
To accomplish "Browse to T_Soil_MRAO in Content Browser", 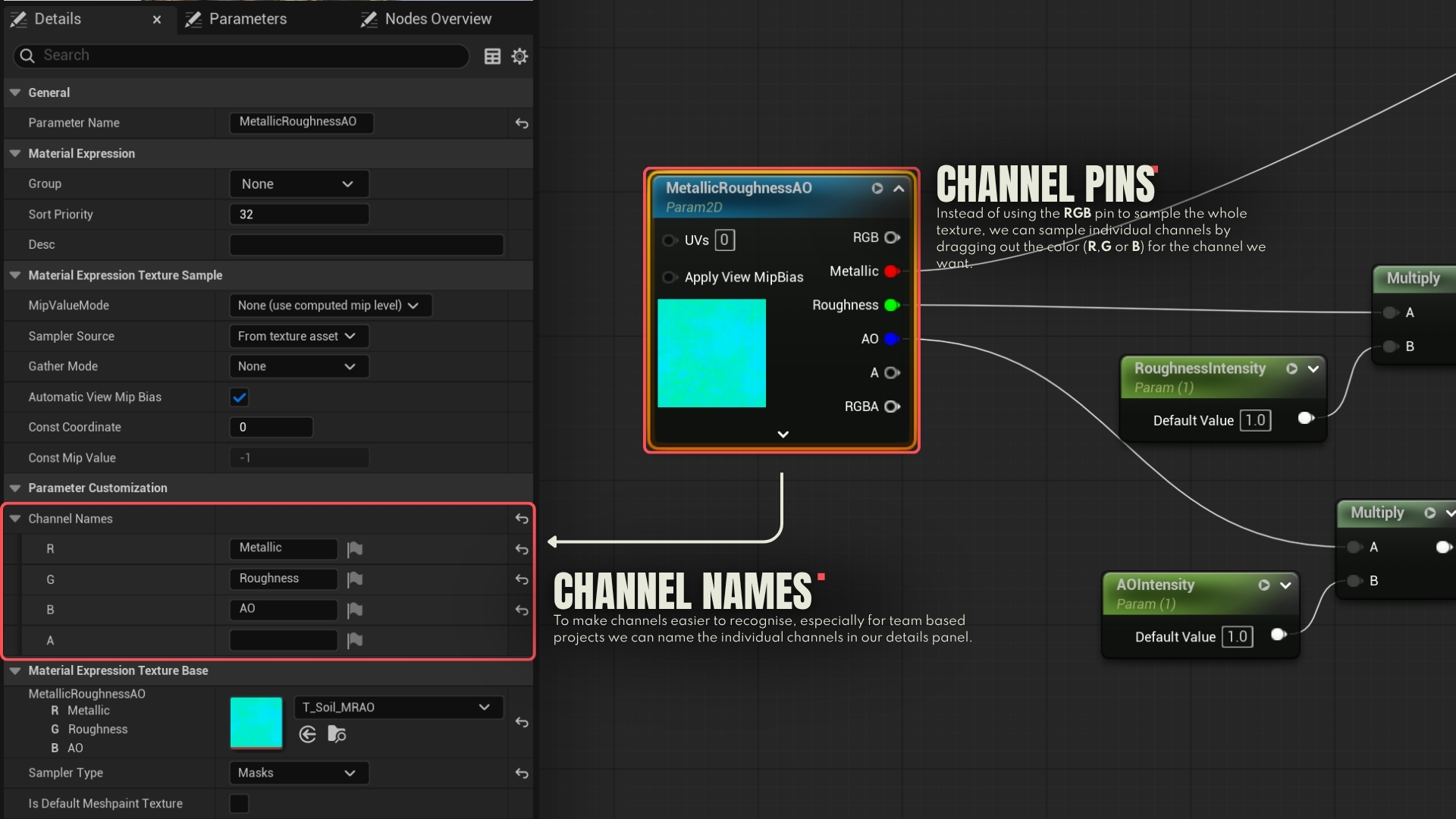I will click(337, 734).
